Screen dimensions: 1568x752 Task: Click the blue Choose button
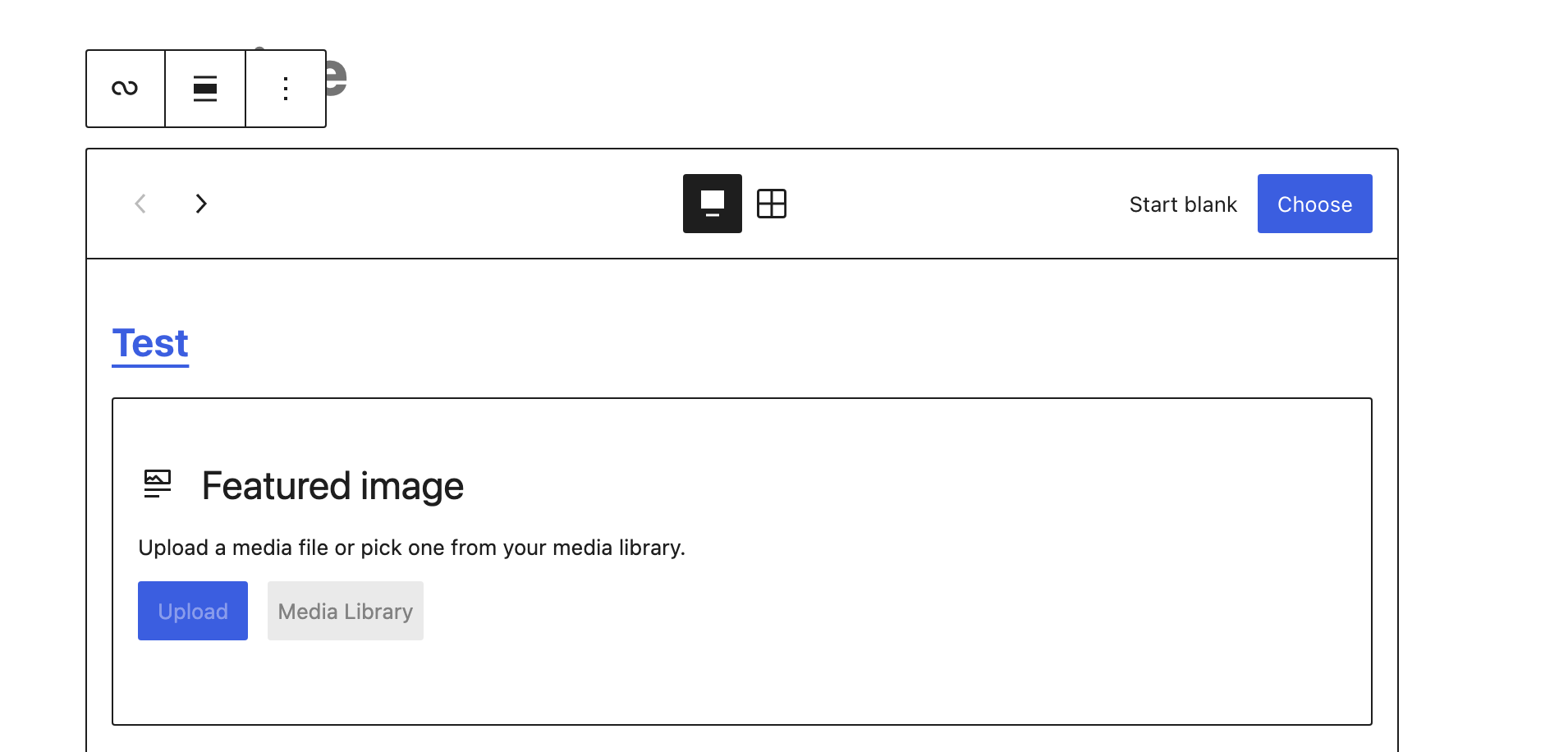(1315, 204)
